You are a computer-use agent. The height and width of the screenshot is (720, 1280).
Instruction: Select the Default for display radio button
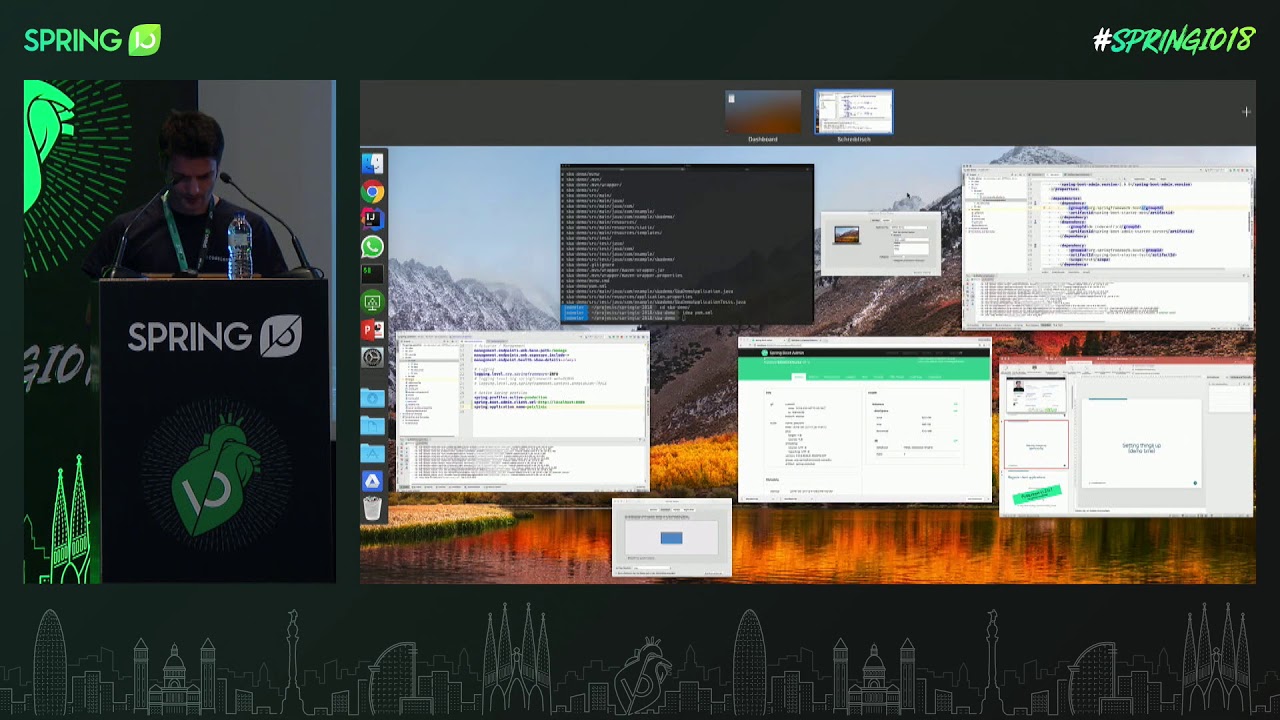[x=892, y=232]
